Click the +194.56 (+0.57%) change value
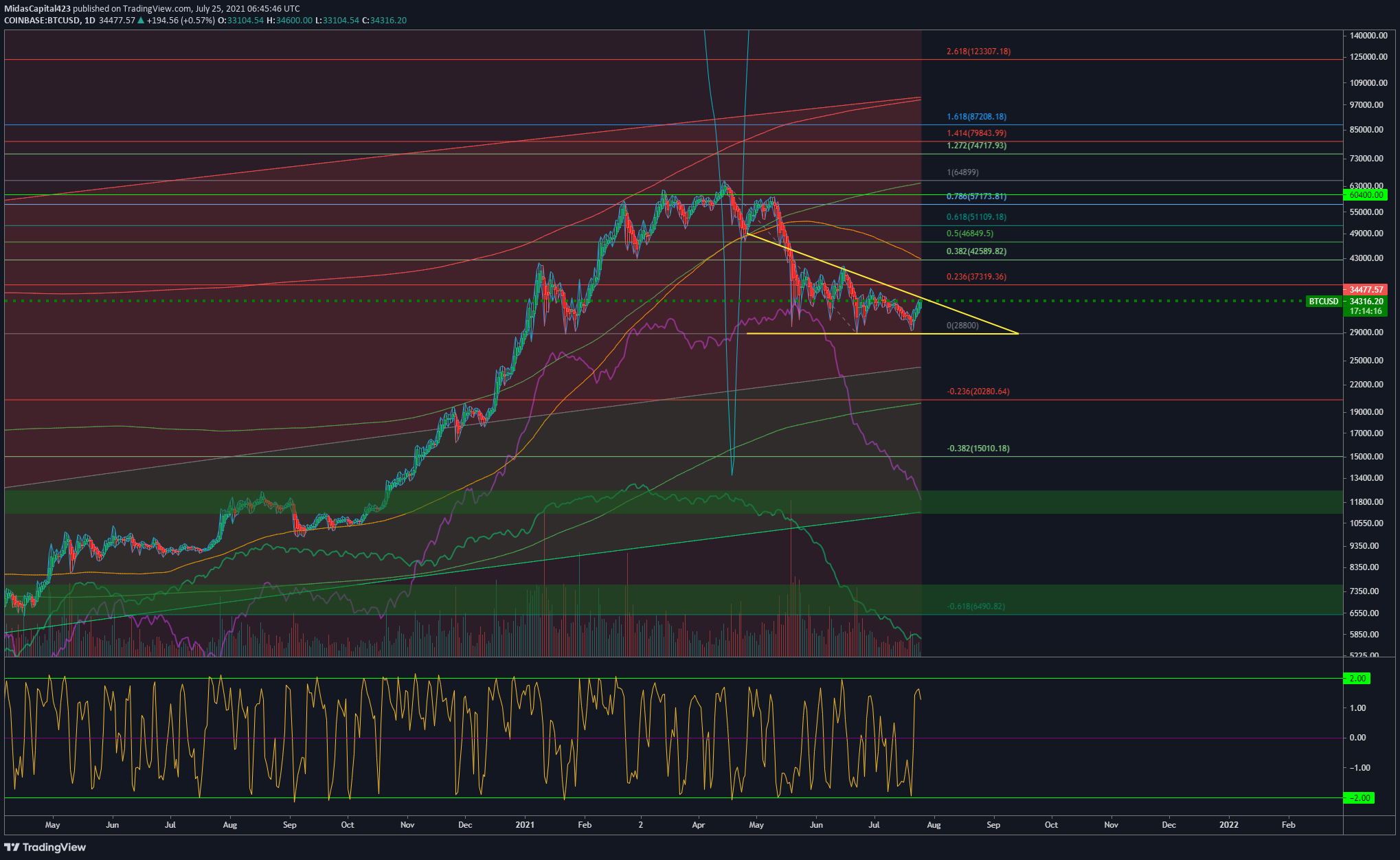 tap(181, 21)
